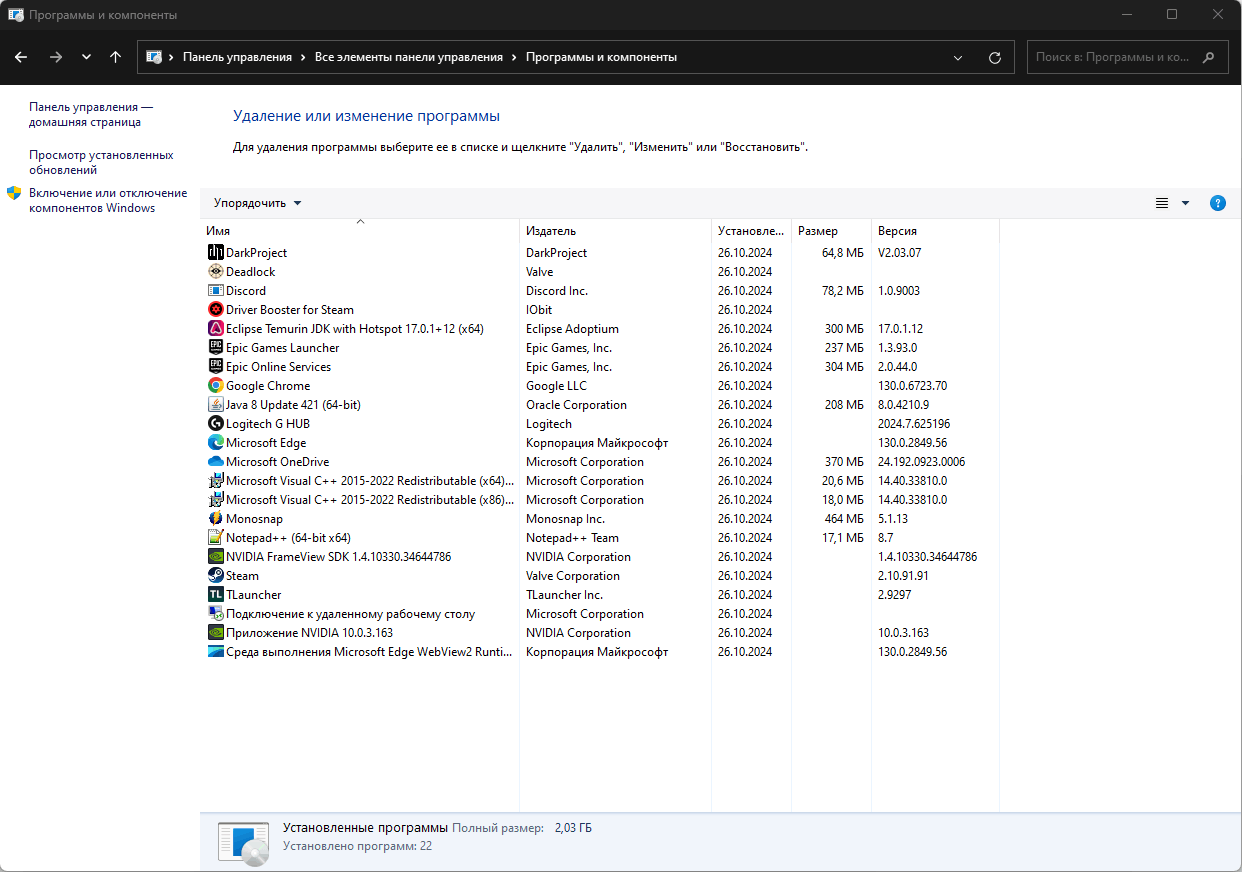This screenshot has width=1242, height=872.
Task: Open the view options dropdown arrow
Action: 1185,203
